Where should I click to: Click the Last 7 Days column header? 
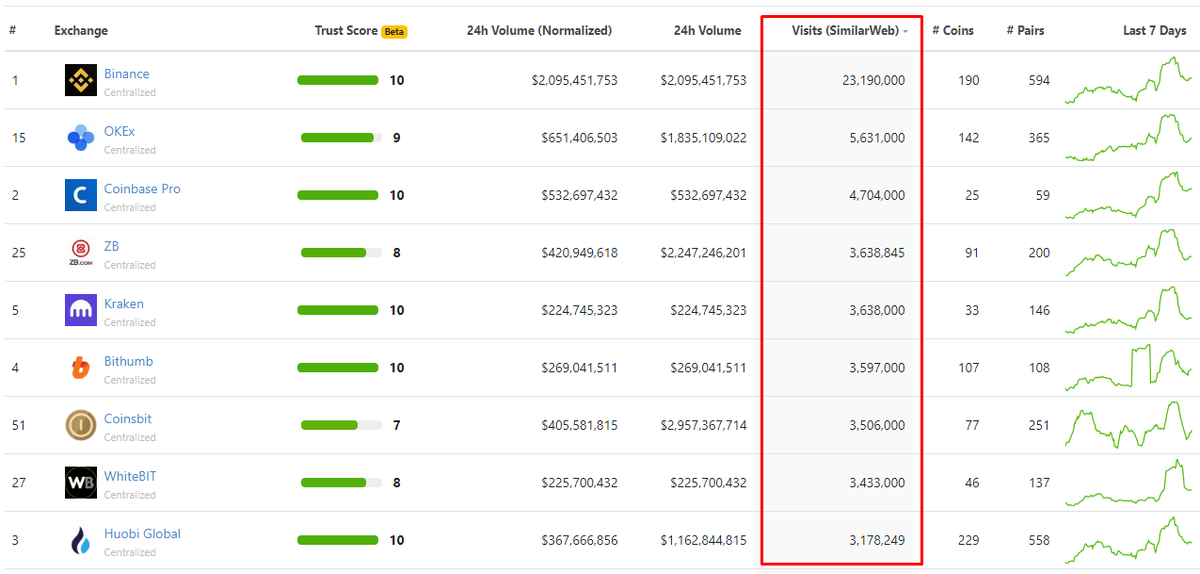[1155, 31]
